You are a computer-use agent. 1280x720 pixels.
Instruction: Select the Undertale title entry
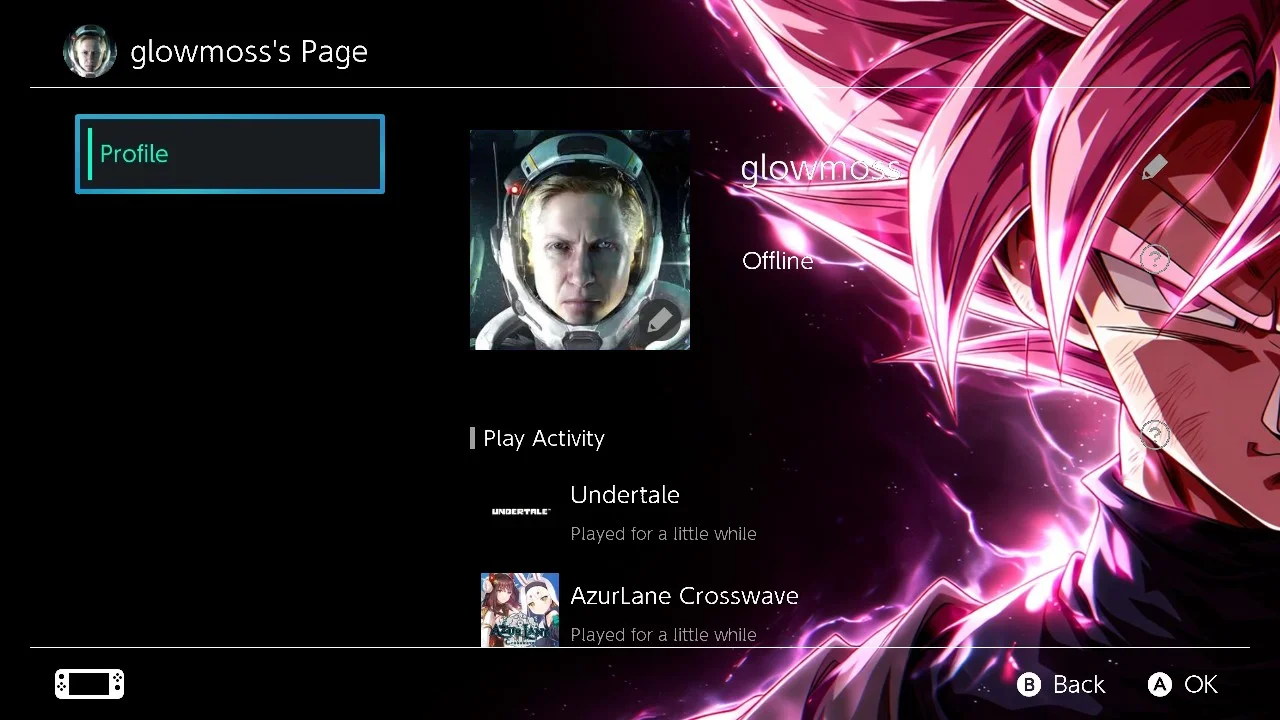625,495
